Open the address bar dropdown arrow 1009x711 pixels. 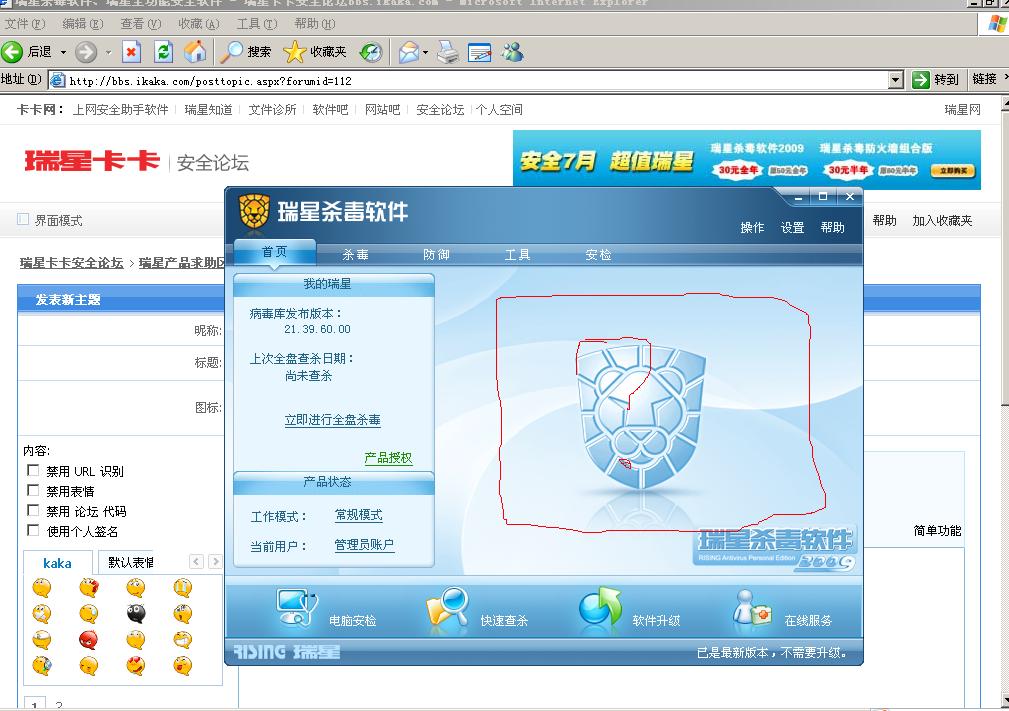pyautogui.click(x=896, y=80)
